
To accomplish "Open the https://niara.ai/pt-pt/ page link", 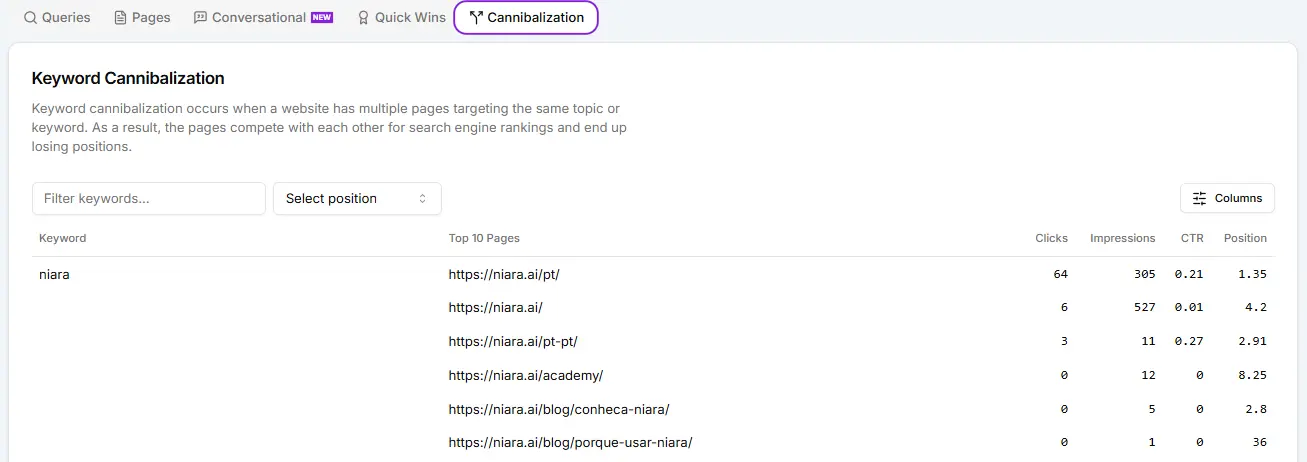I will [514, 341].
